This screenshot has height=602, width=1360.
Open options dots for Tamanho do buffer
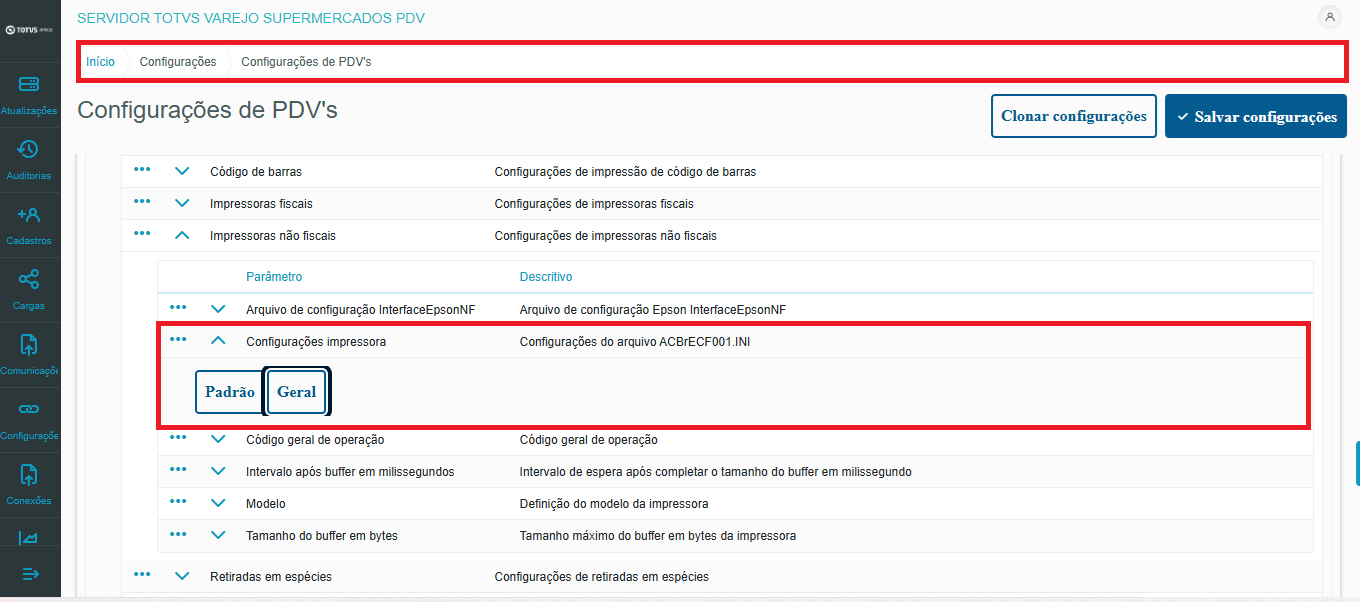point(178,534)
